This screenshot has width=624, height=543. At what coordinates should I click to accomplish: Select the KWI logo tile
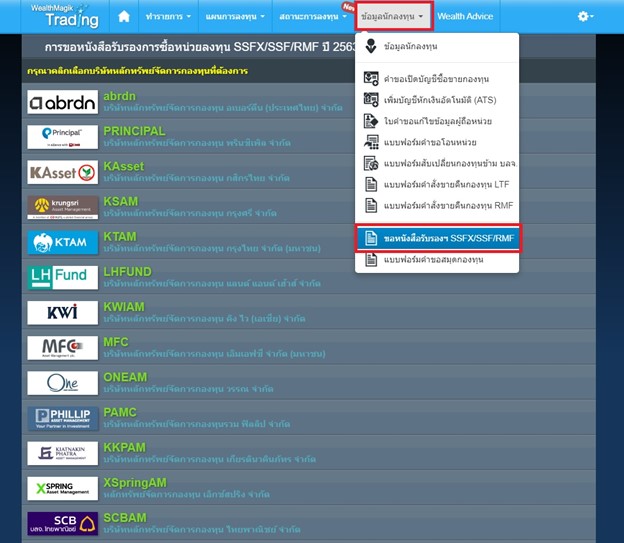click(62, 313)
